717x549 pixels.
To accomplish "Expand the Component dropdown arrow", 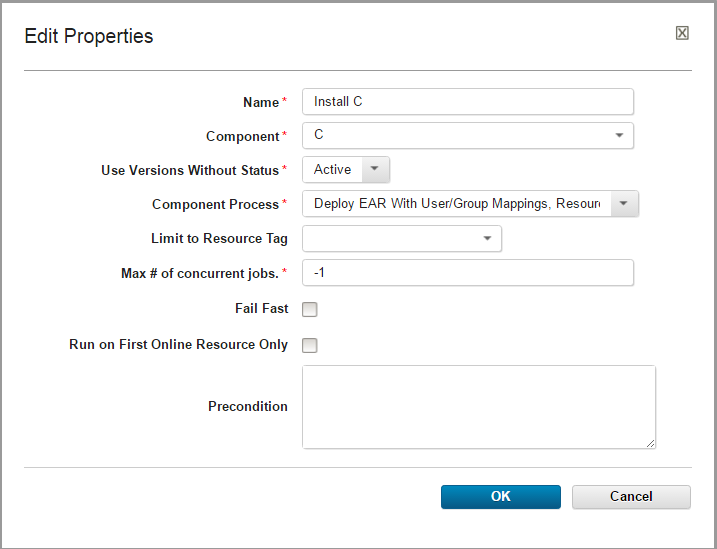I will (619, 135).
